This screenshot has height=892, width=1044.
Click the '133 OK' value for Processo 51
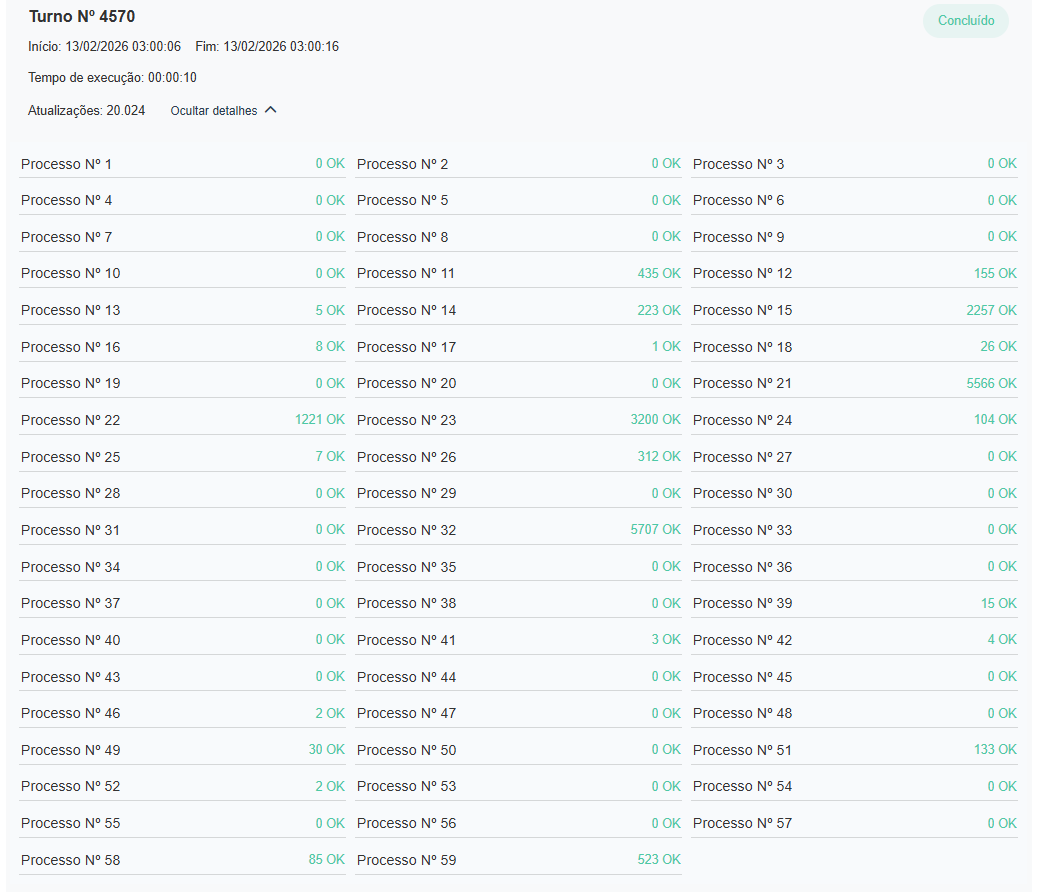[995, 750]
